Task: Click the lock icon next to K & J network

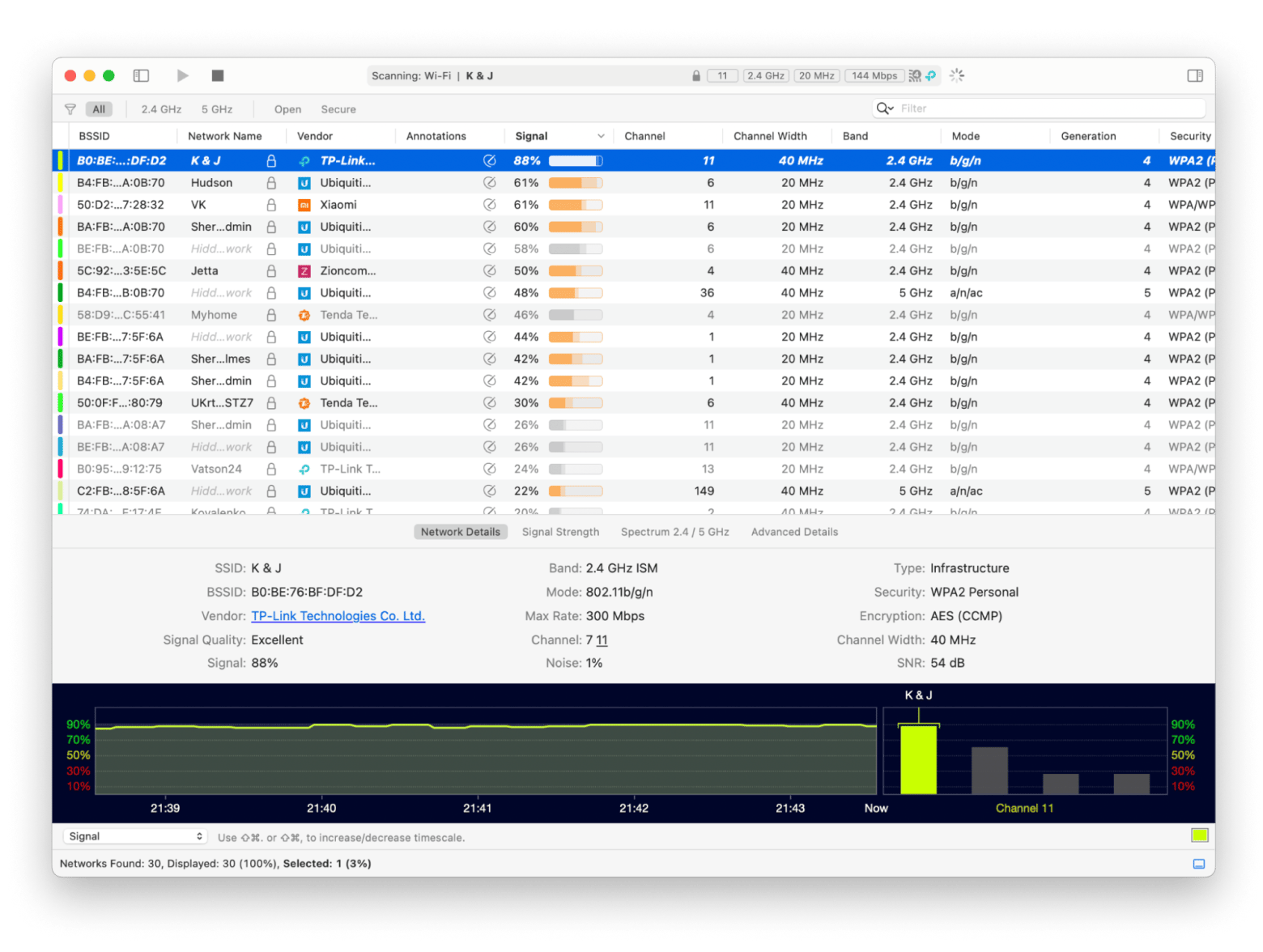Action: [x=270, y=160]
